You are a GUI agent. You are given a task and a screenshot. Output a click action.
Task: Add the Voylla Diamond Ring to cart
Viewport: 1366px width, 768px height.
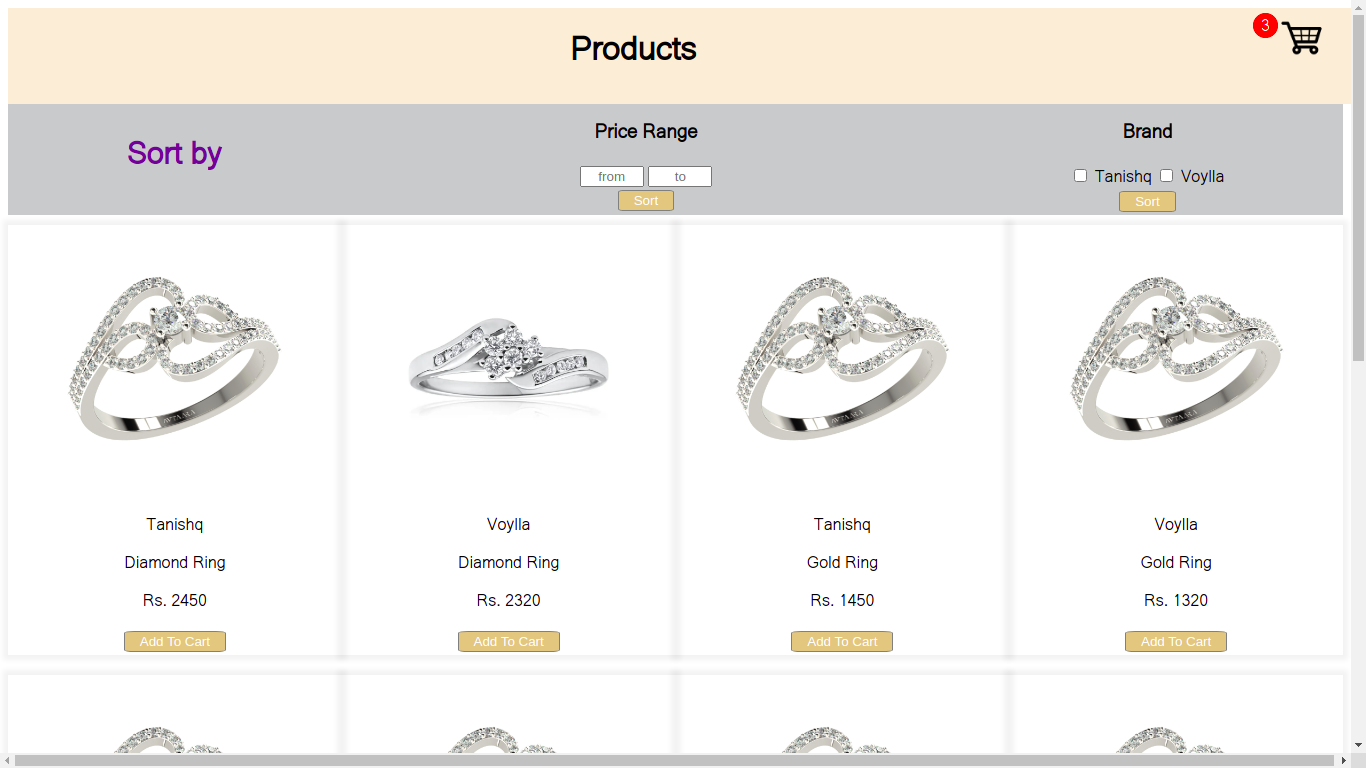point(508,641)
